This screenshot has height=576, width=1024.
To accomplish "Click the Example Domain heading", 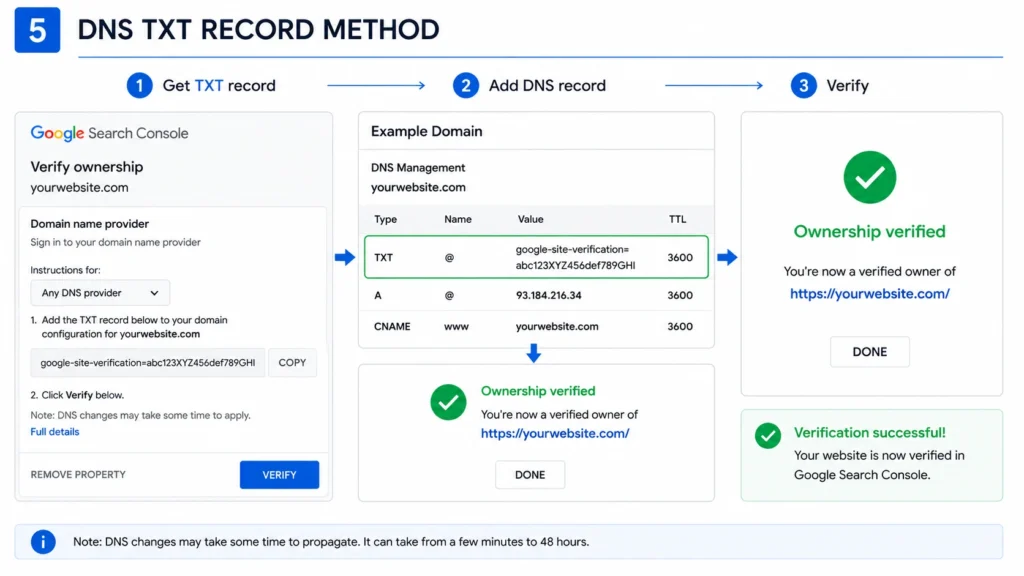I will (426, 131).
